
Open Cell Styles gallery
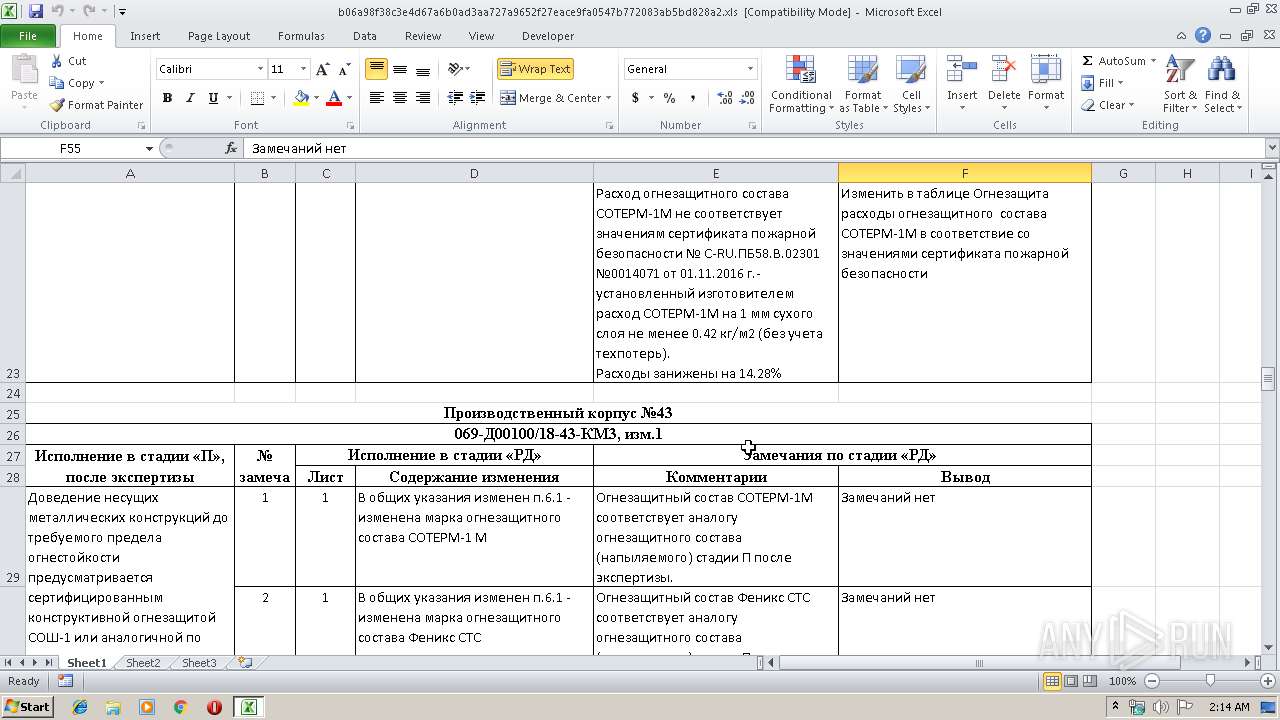tap(911, 85)
